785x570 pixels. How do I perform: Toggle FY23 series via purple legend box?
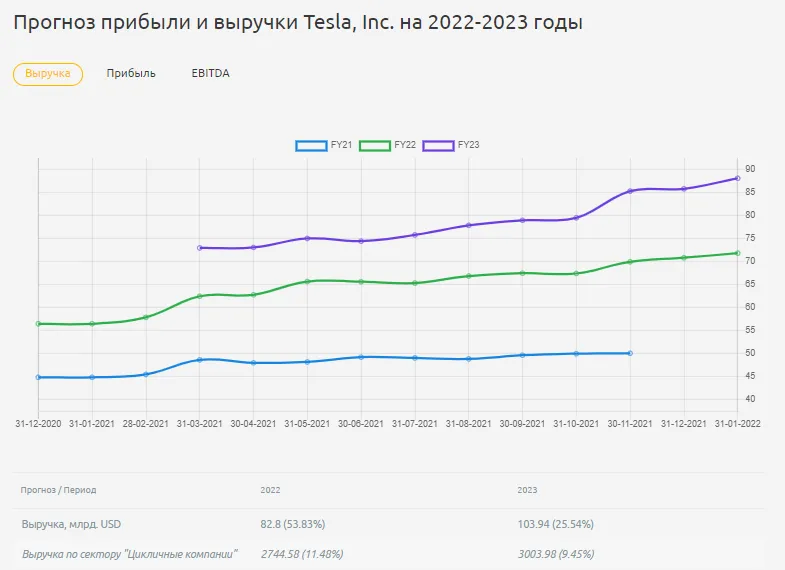[x=438, y=146]
